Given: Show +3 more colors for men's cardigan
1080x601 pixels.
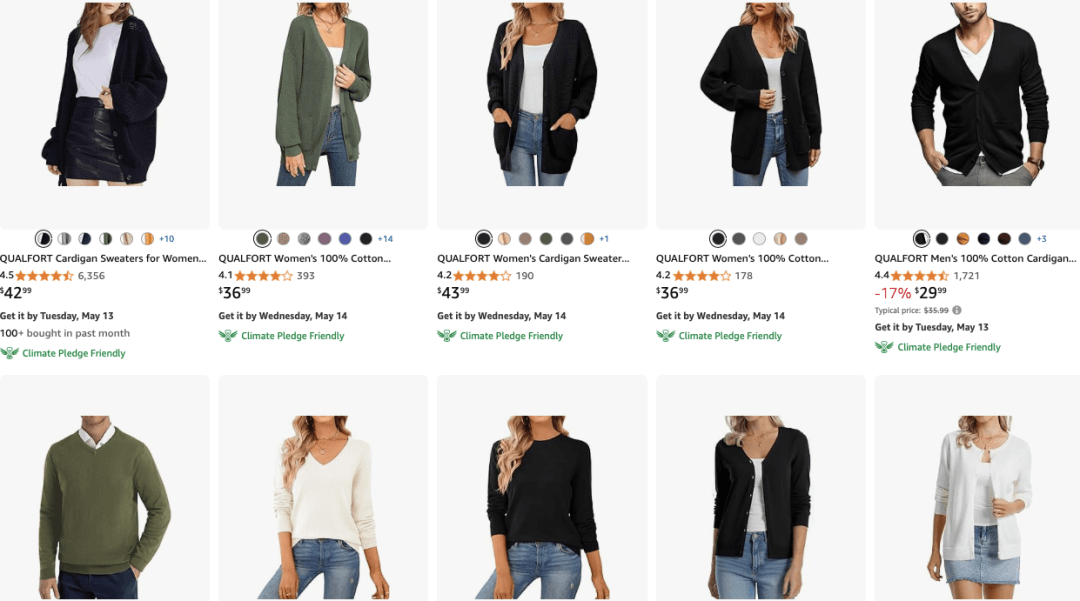Looking at the screenshot, I should pyautogui.click(x=1041, y=239).
